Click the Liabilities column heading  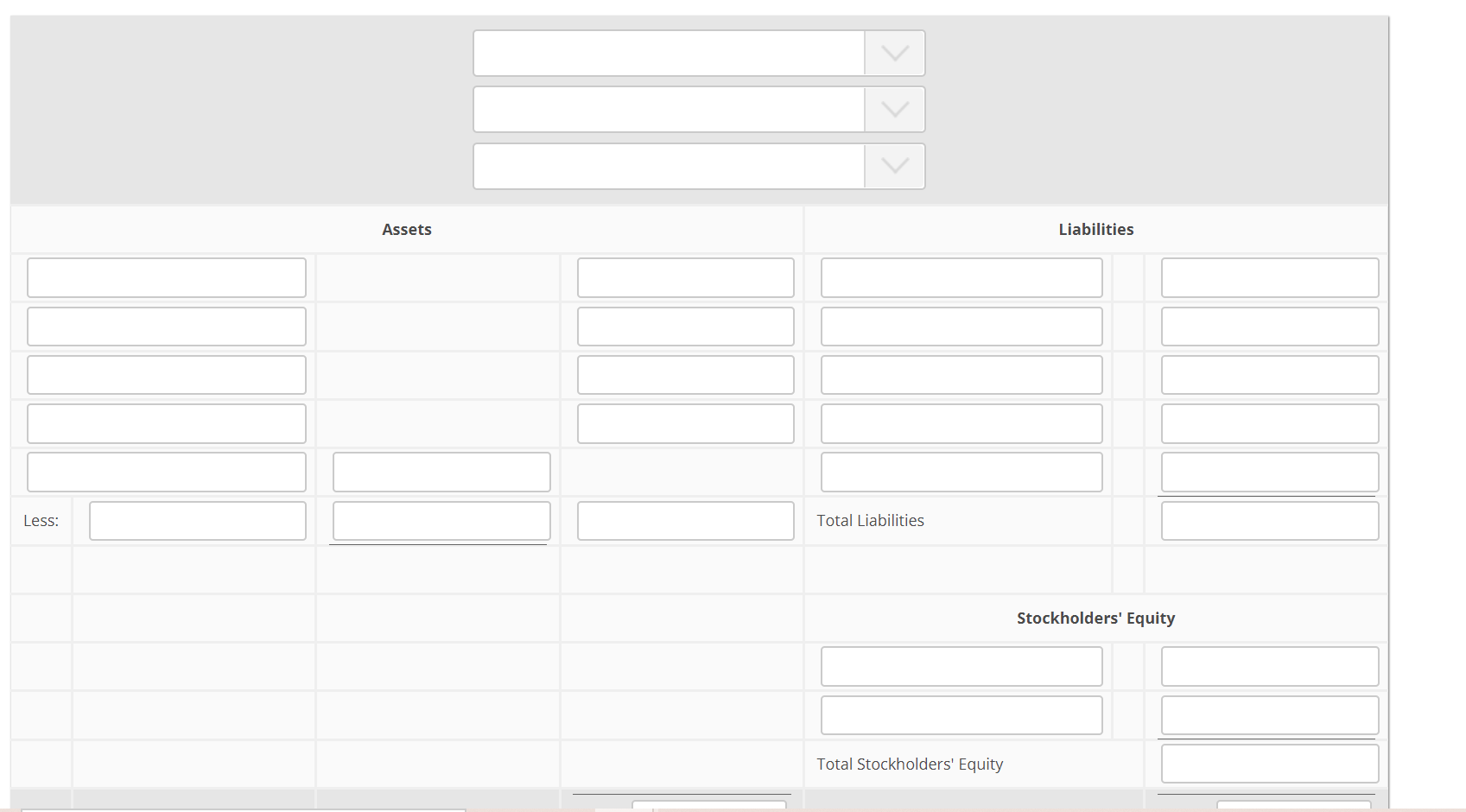[x=1096, y=230]
